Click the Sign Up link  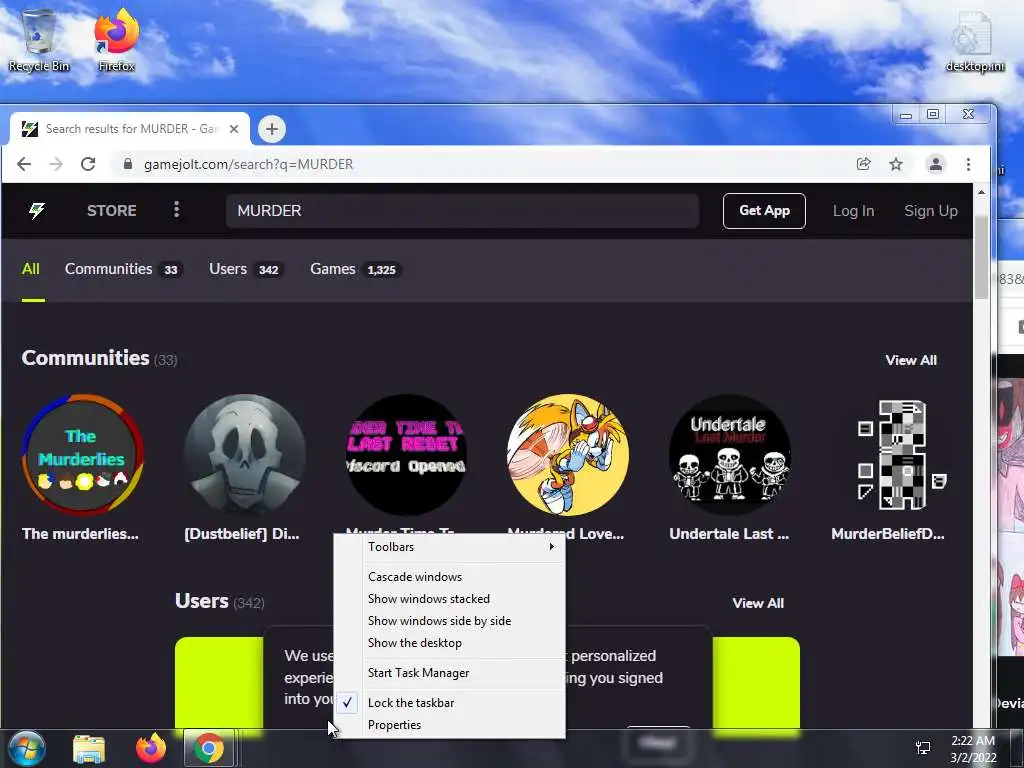click(x=931, y=211)
